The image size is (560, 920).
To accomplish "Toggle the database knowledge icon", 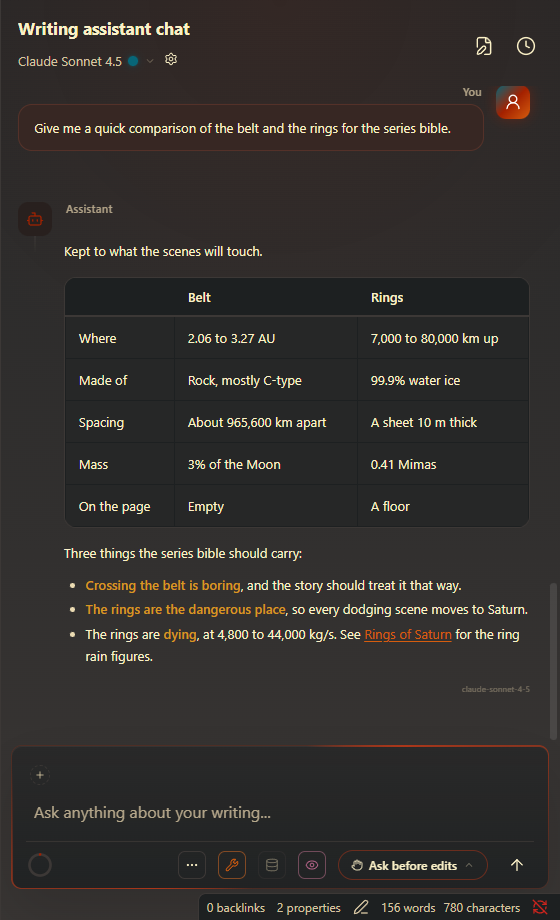I will [272, 865].
